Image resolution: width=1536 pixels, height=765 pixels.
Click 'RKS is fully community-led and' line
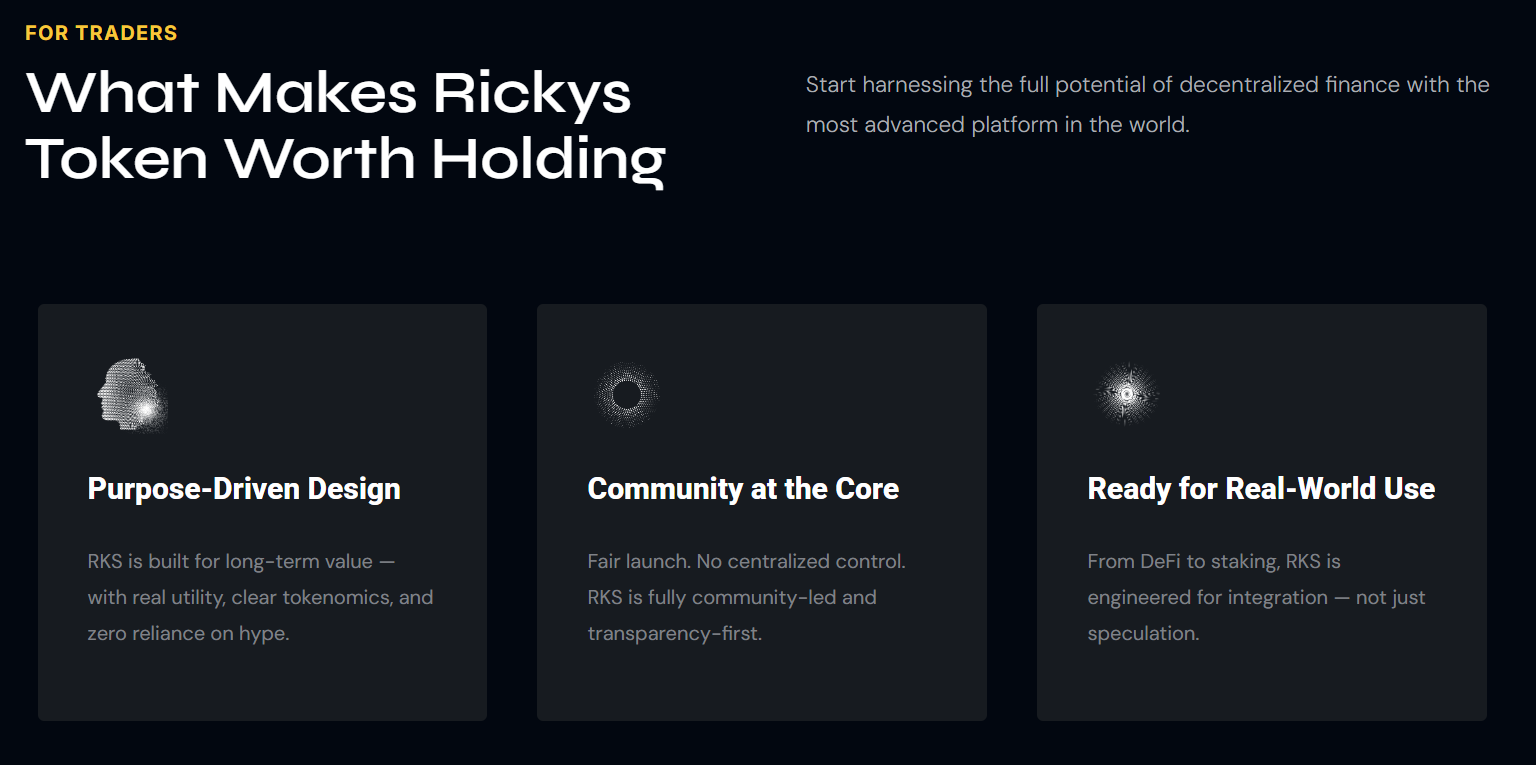(x=731, y=598)
